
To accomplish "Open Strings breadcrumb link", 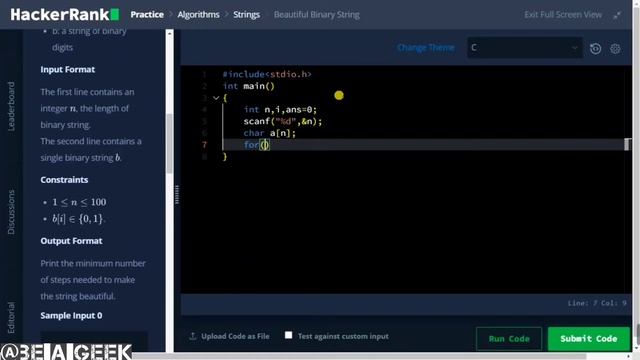I will point(247,15).
